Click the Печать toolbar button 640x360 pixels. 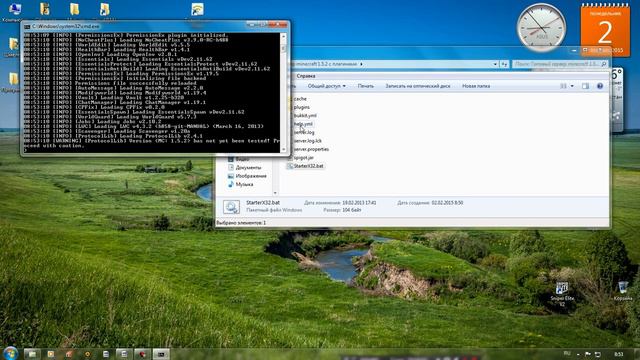[x=366, y=86]
